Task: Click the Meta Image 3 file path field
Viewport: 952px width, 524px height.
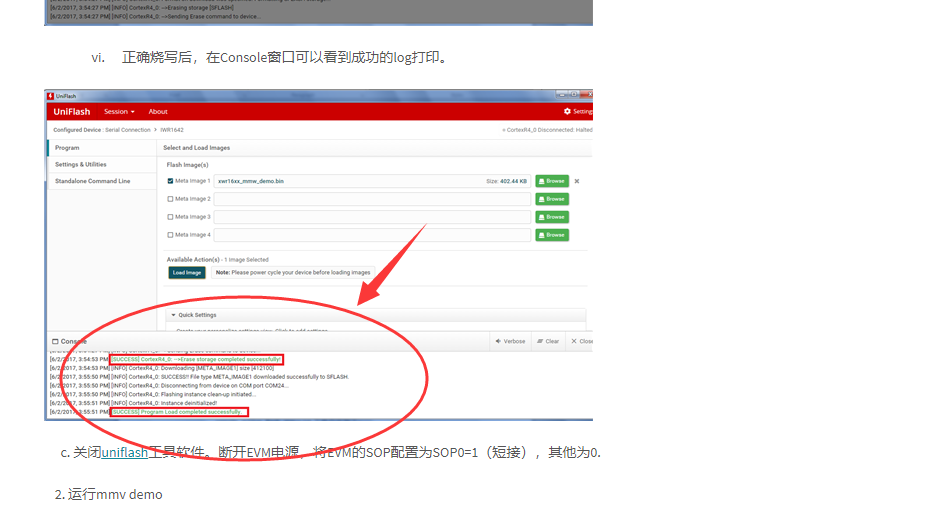Action: point(372,217)
